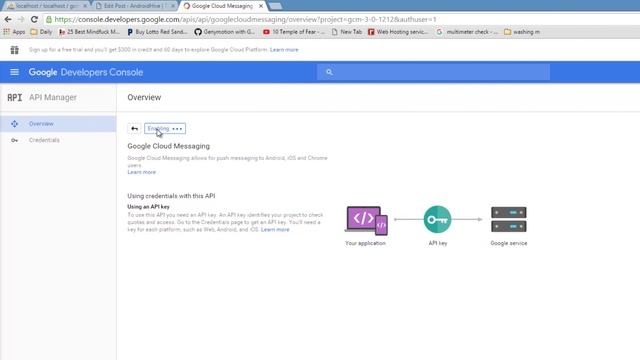Click the API key circle icon

coord(438,219)
